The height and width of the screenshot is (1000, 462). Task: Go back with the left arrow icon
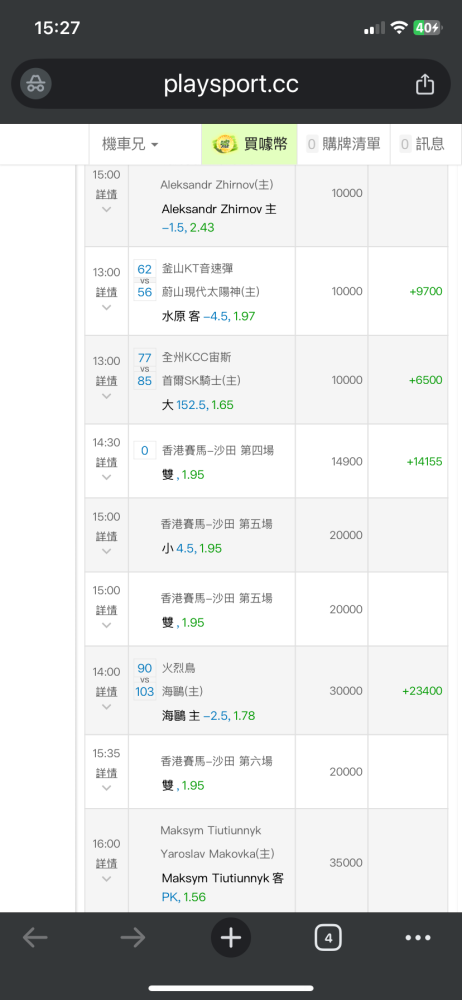[x=35, y=938]
